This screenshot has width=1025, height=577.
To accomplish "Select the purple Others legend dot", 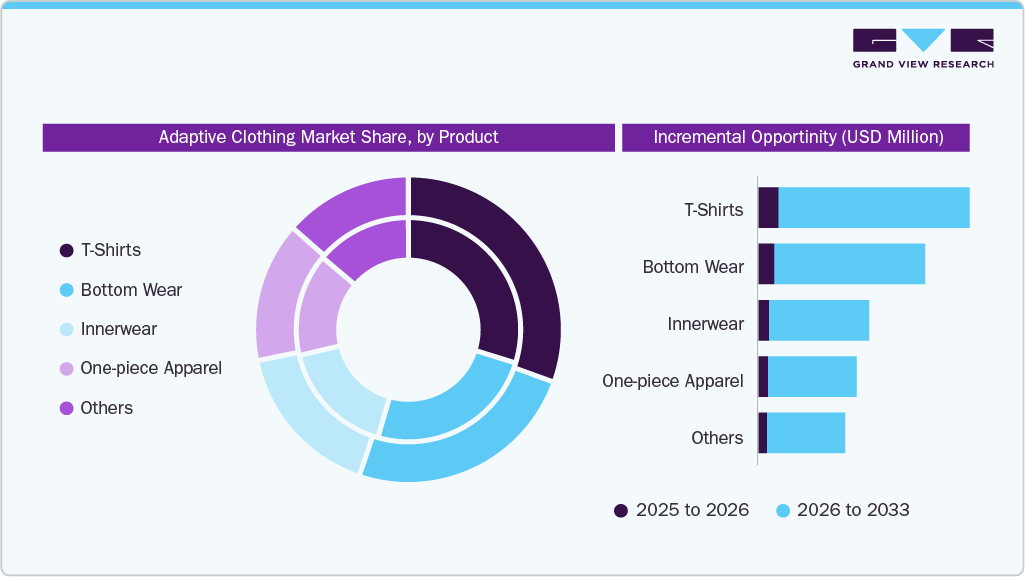I will click(66, 408).
